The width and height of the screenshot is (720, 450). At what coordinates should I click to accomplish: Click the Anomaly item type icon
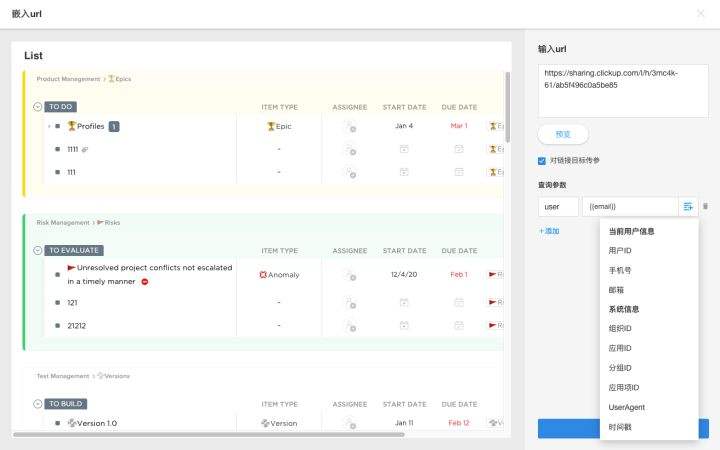click(264, 275)
